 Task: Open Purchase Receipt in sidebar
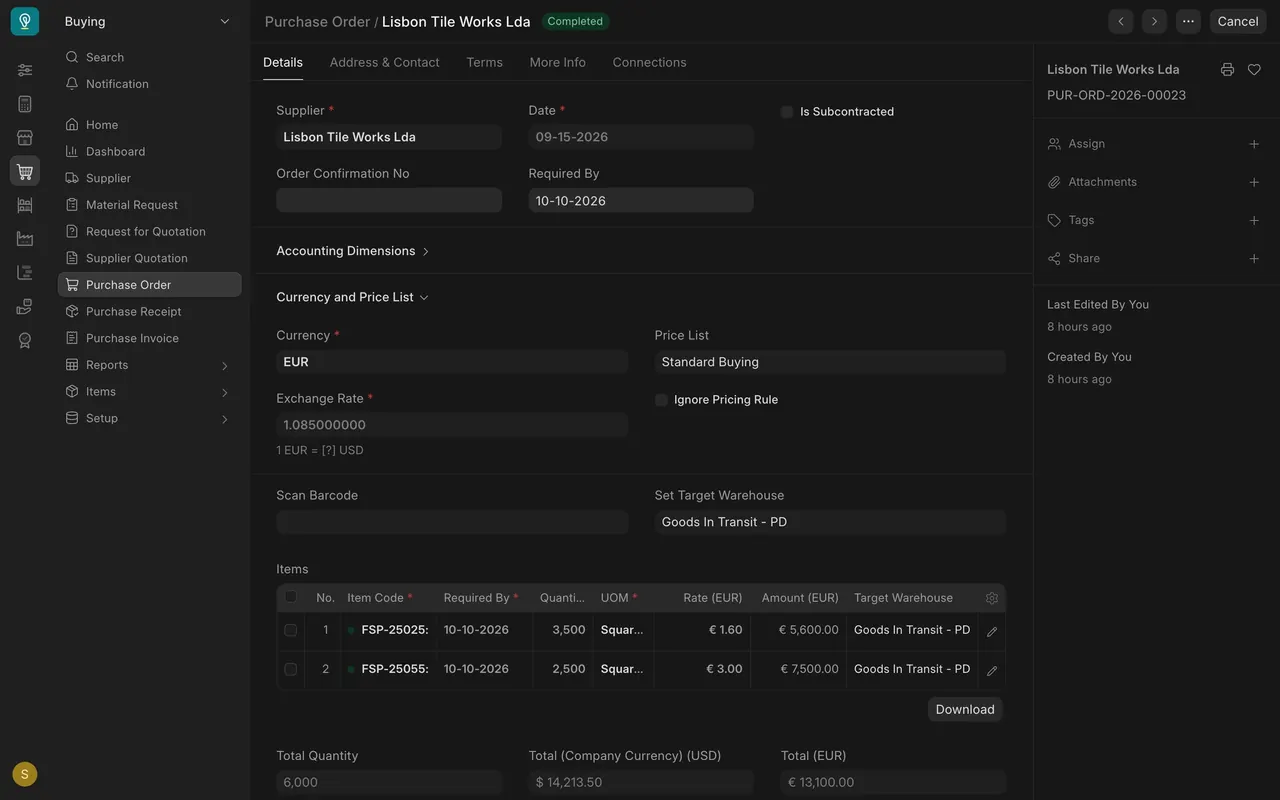click(150, 311)
